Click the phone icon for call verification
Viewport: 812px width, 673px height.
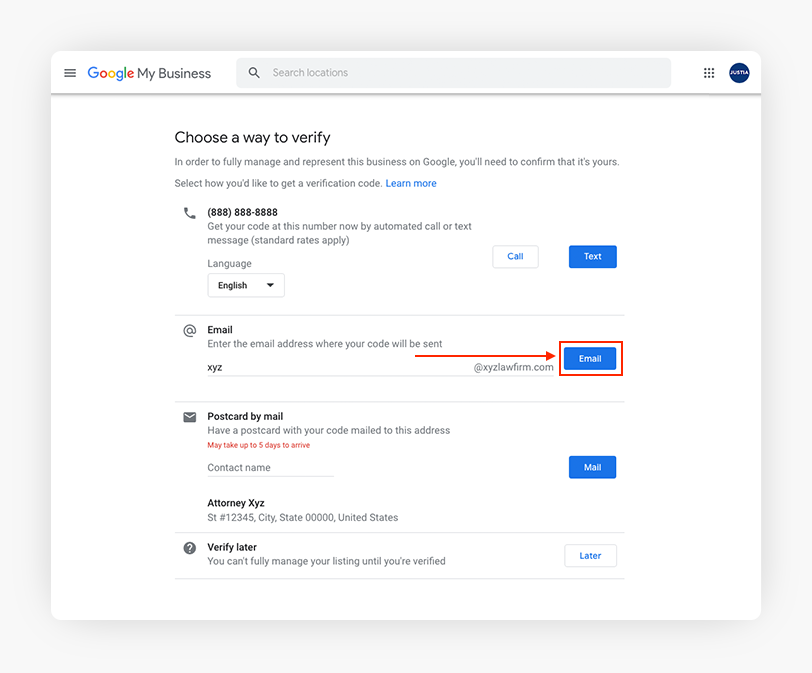click(190, 213)
